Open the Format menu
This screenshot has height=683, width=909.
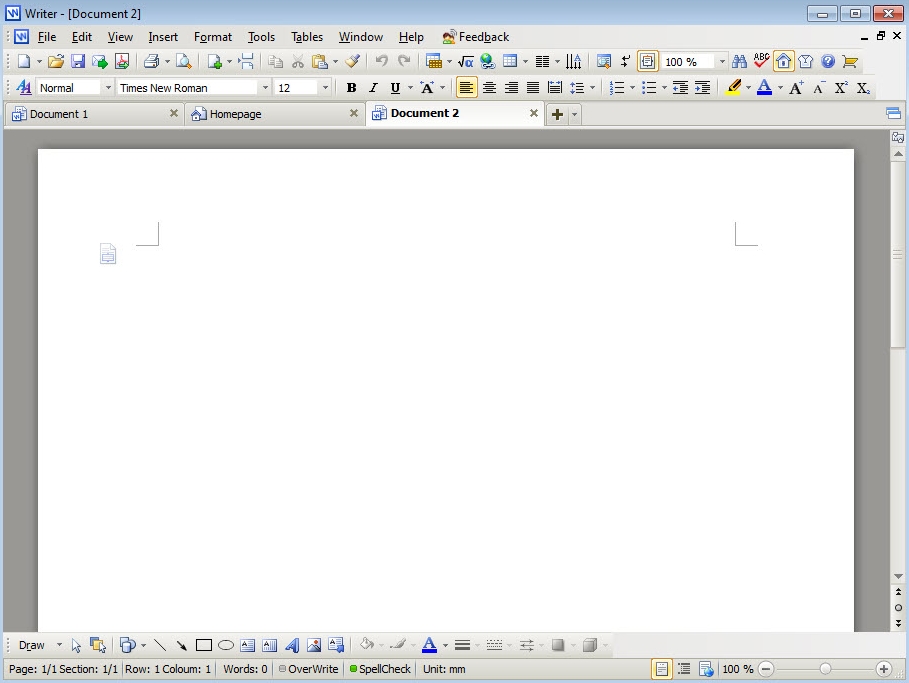tap(212, 37)
